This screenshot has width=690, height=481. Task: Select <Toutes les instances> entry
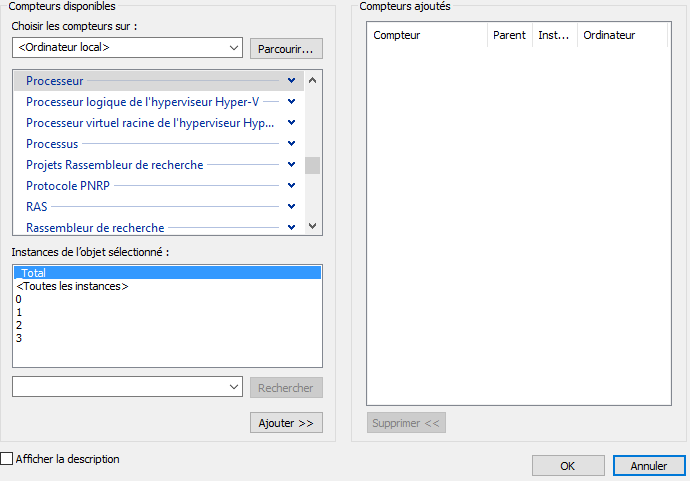point(73,286)
